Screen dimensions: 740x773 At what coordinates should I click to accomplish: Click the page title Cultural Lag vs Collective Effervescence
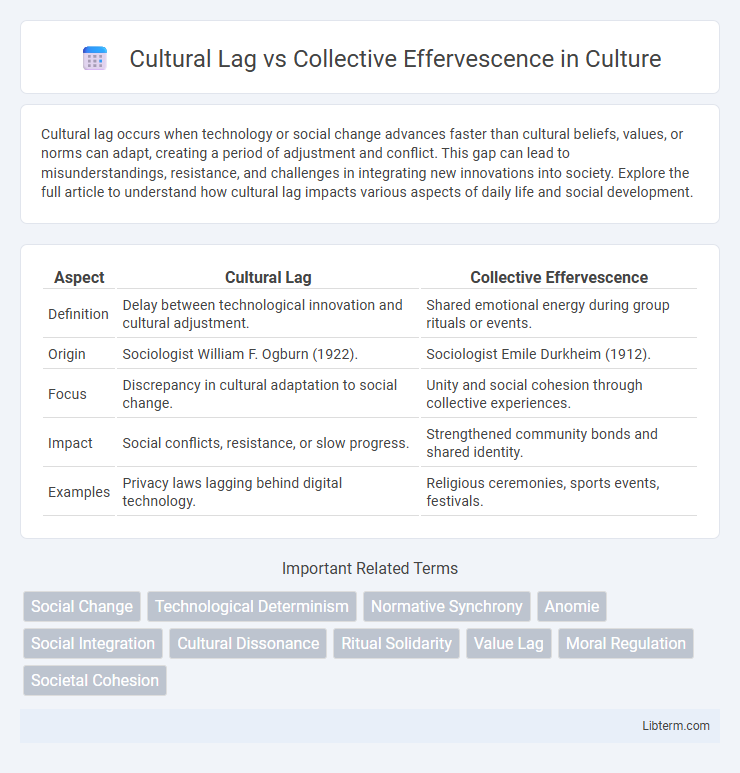(x=395, y=59)
